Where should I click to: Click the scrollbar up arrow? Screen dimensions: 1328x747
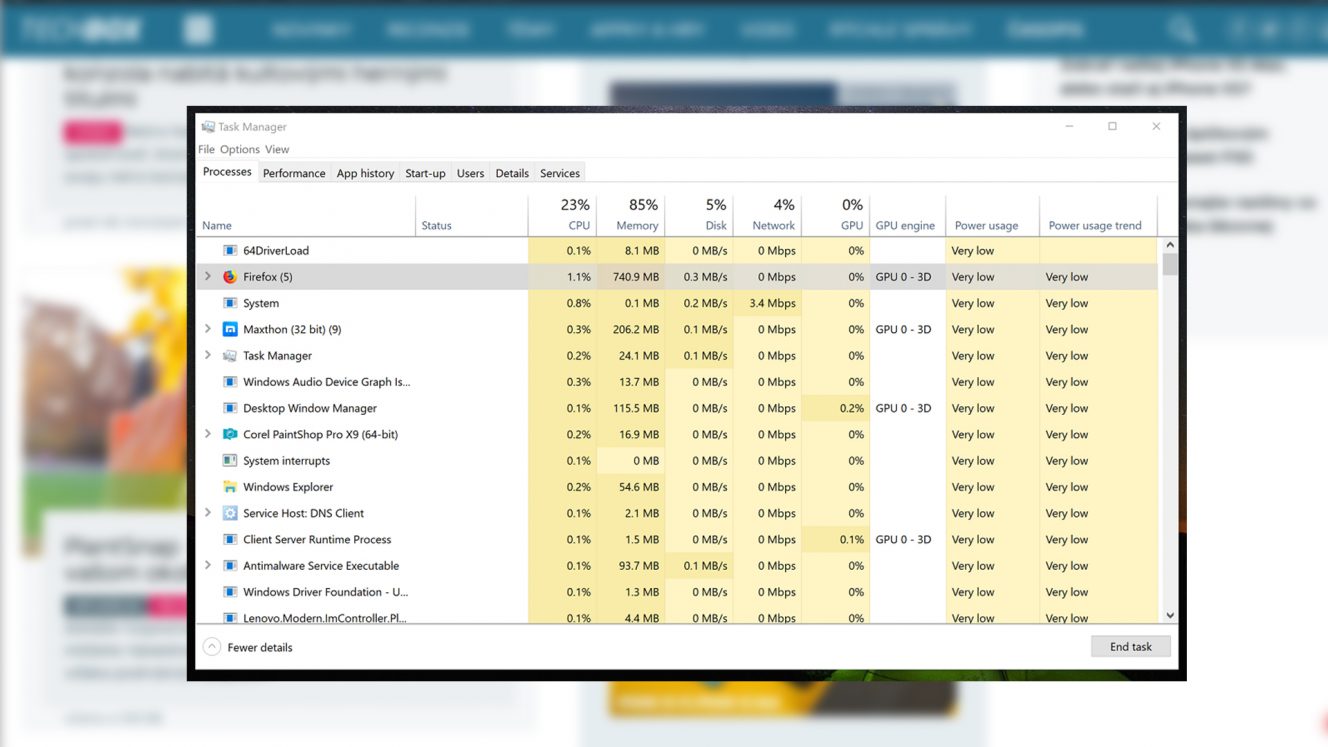(x=1170, y=245)
